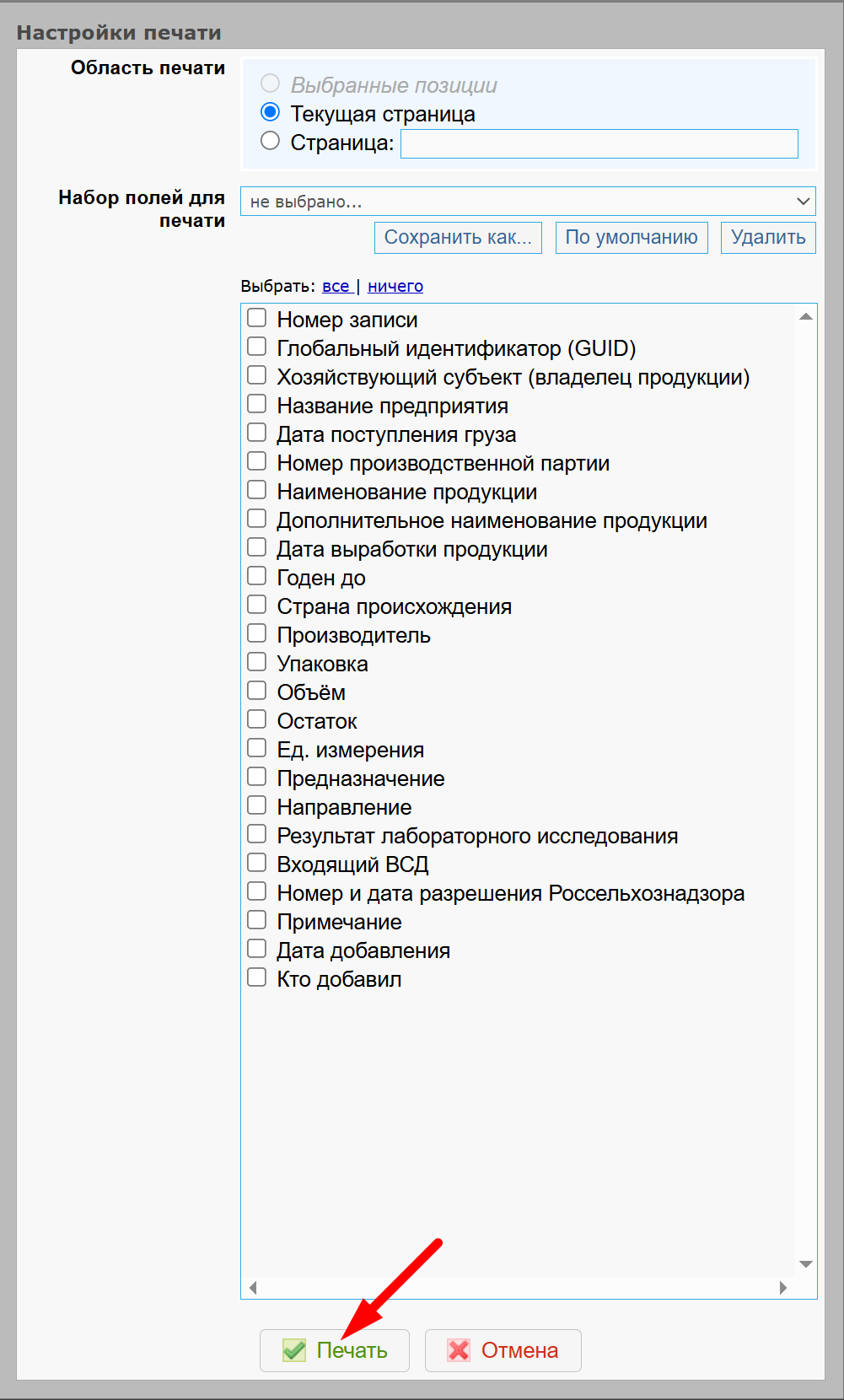Click the 'все' select all link
Image resolution: width=844 pixels, height=1400 pixels.
coord(336,286)
